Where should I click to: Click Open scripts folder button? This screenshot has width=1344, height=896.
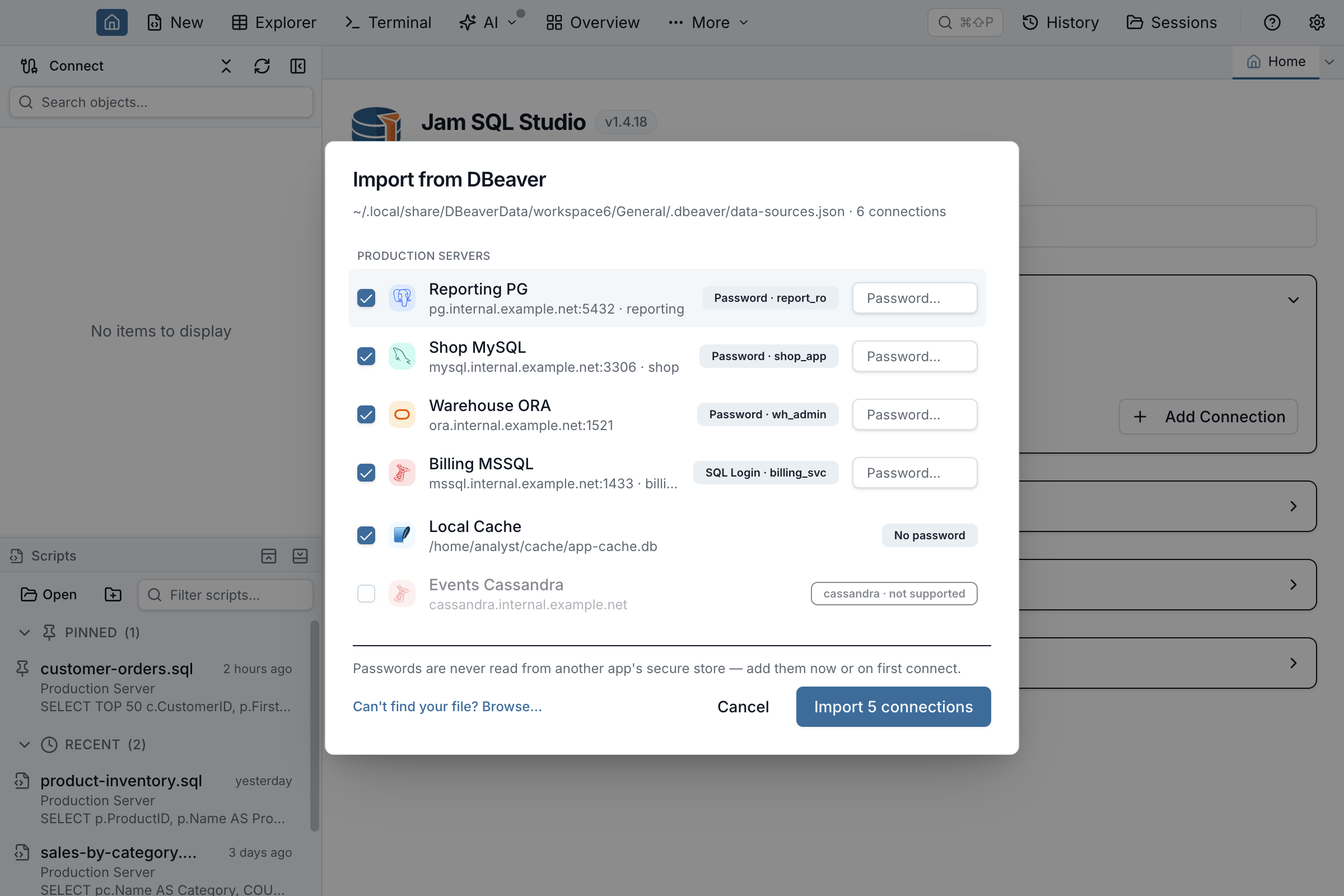pos(49,594)
